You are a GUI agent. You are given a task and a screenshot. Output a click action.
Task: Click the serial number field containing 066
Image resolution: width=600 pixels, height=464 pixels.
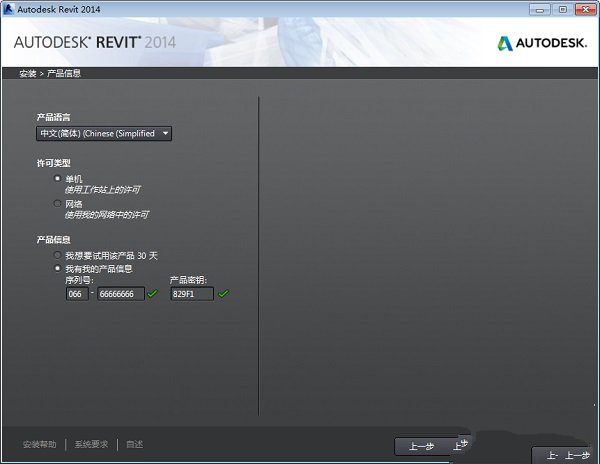(x=77, y=294)
